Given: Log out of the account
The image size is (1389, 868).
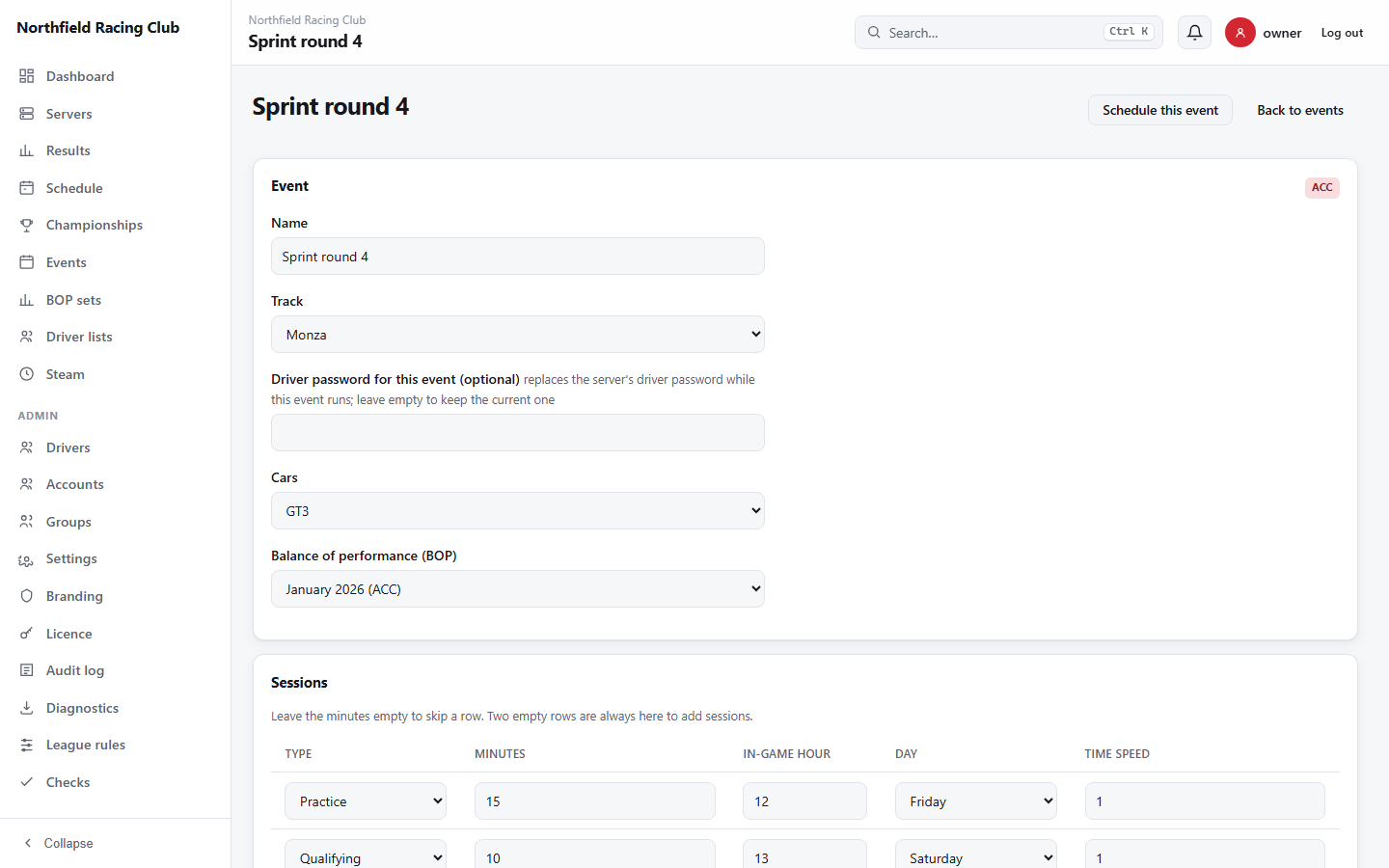Looking at the screenshot, I should (x=1342, y=33).
